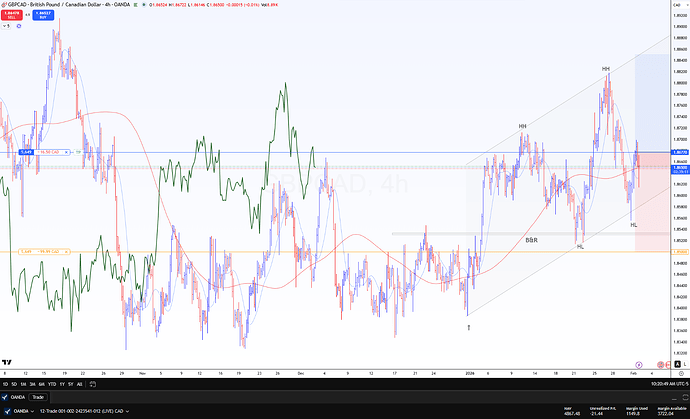
Task: Select the 1Y time range
Action: [x=62, y=384]
